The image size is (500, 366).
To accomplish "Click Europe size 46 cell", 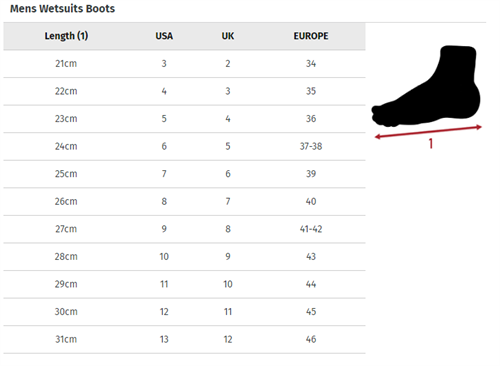I will click(x=311, y=339).
